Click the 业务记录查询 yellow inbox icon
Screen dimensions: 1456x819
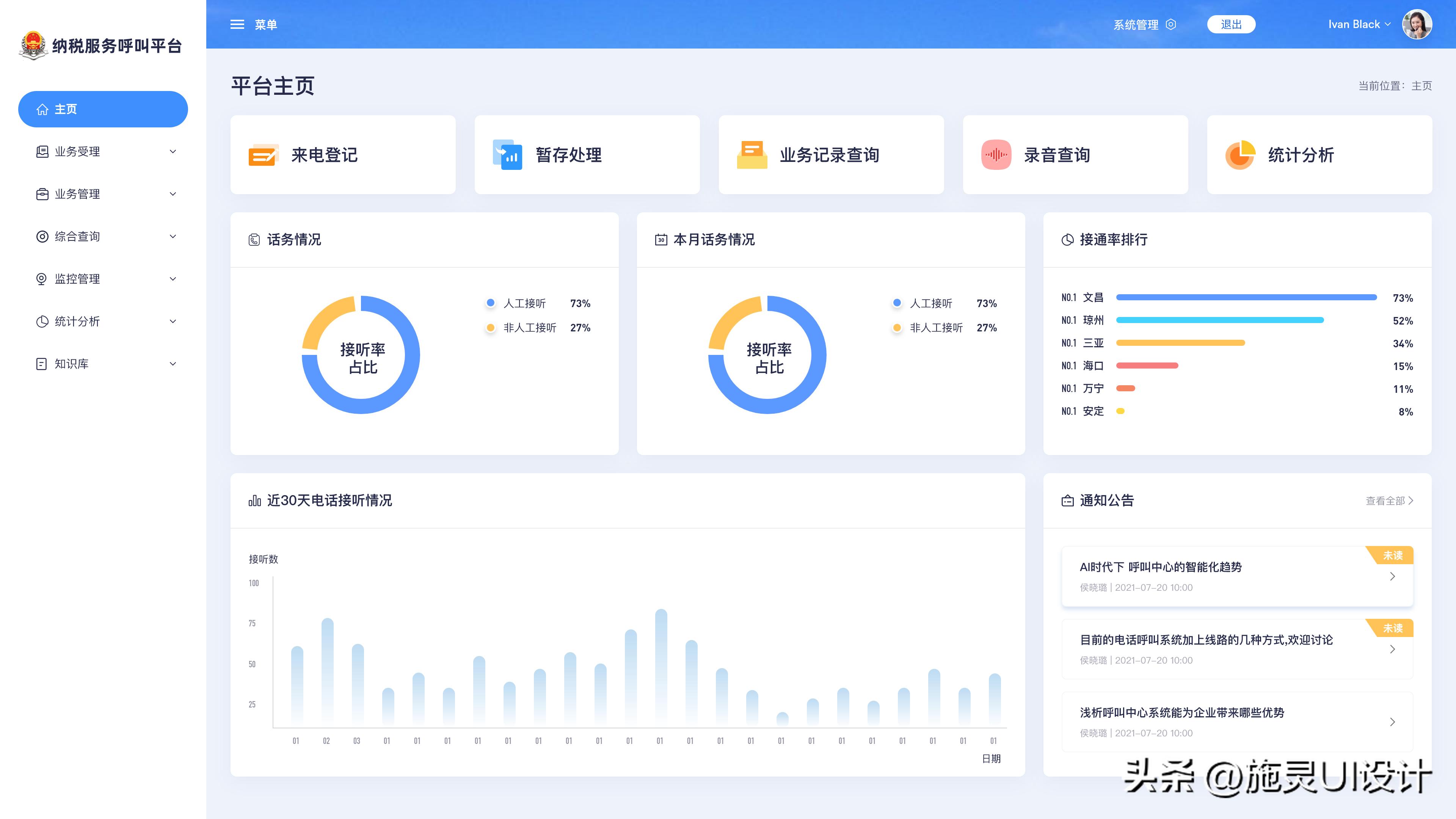click(752, 155)
